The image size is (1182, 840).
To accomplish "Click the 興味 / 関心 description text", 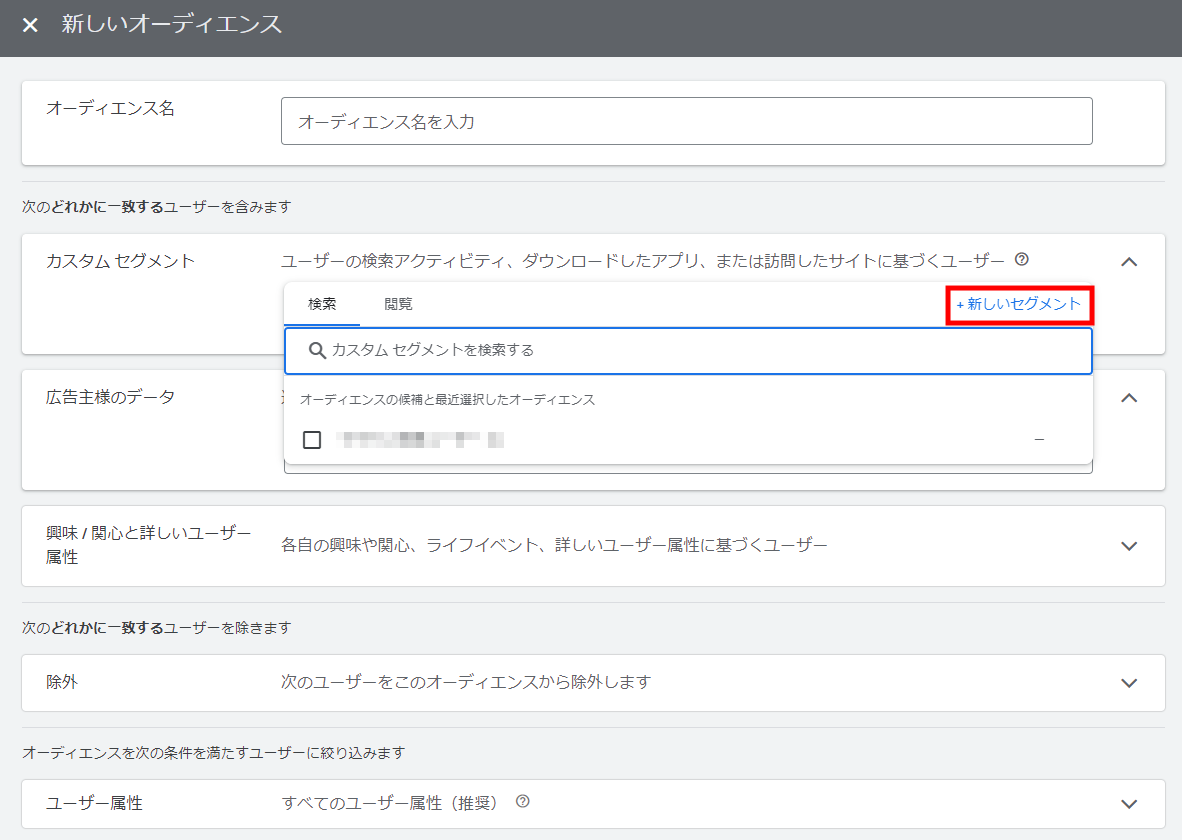I will [554, 546].
